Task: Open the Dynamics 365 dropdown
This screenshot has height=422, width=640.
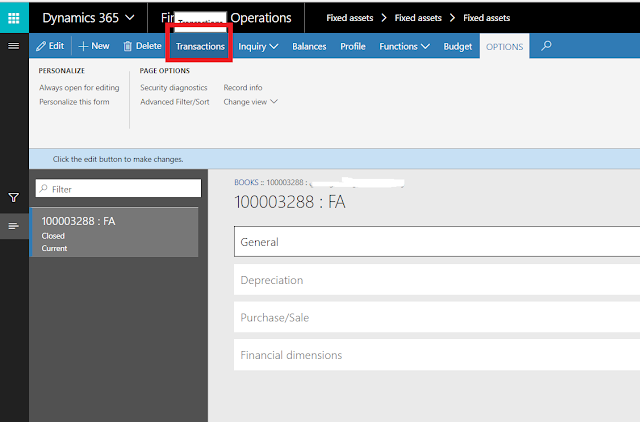Action: tap(88, 18)
